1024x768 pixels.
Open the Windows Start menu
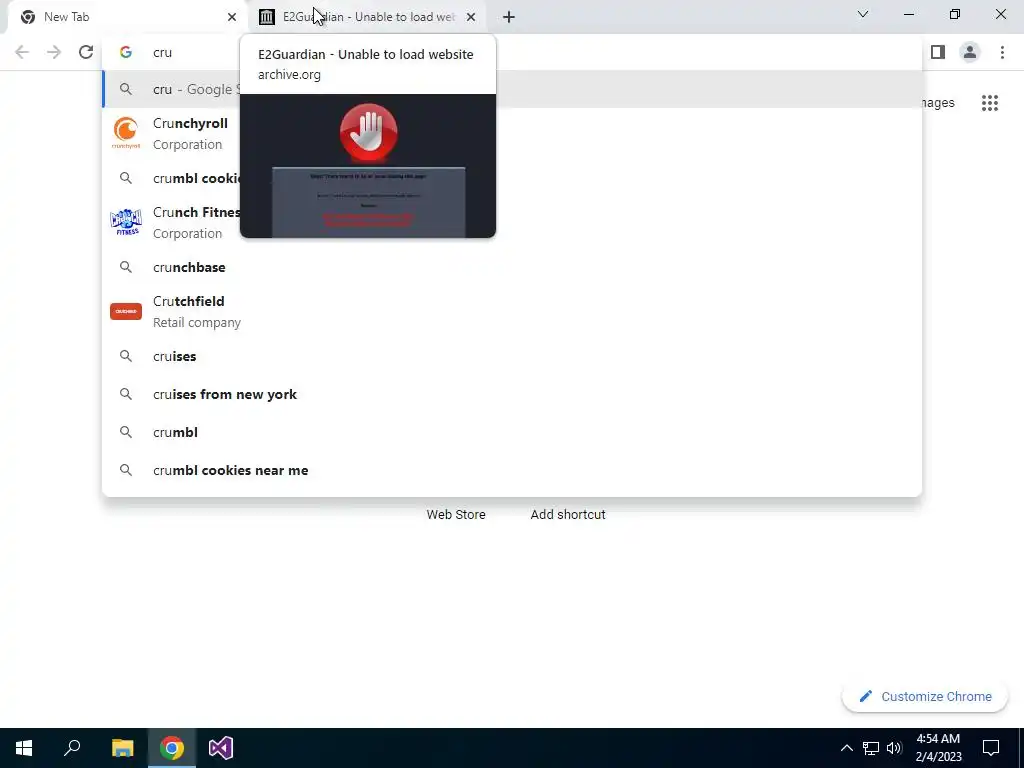click(24, 748)
